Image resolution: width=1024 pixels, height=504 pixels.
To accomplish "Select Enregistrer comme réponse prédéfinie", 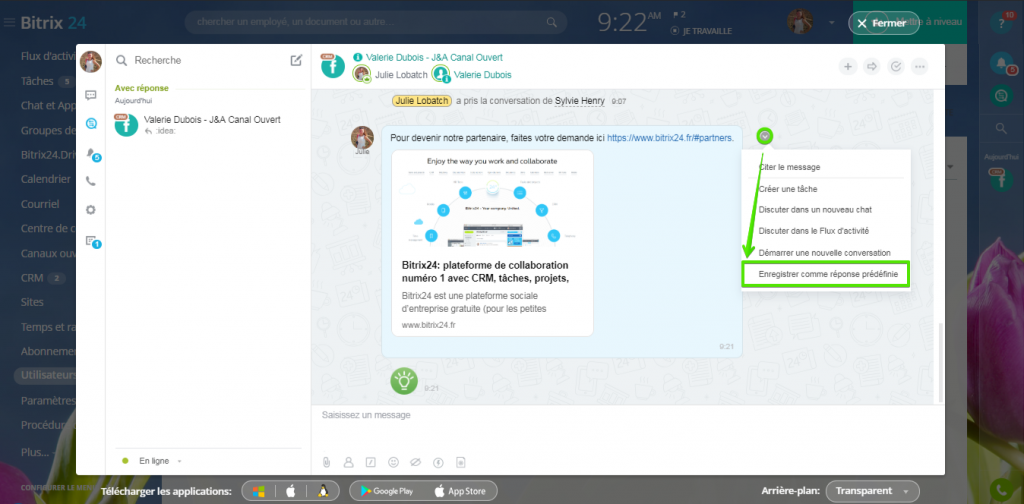I will tap(826, 275).
